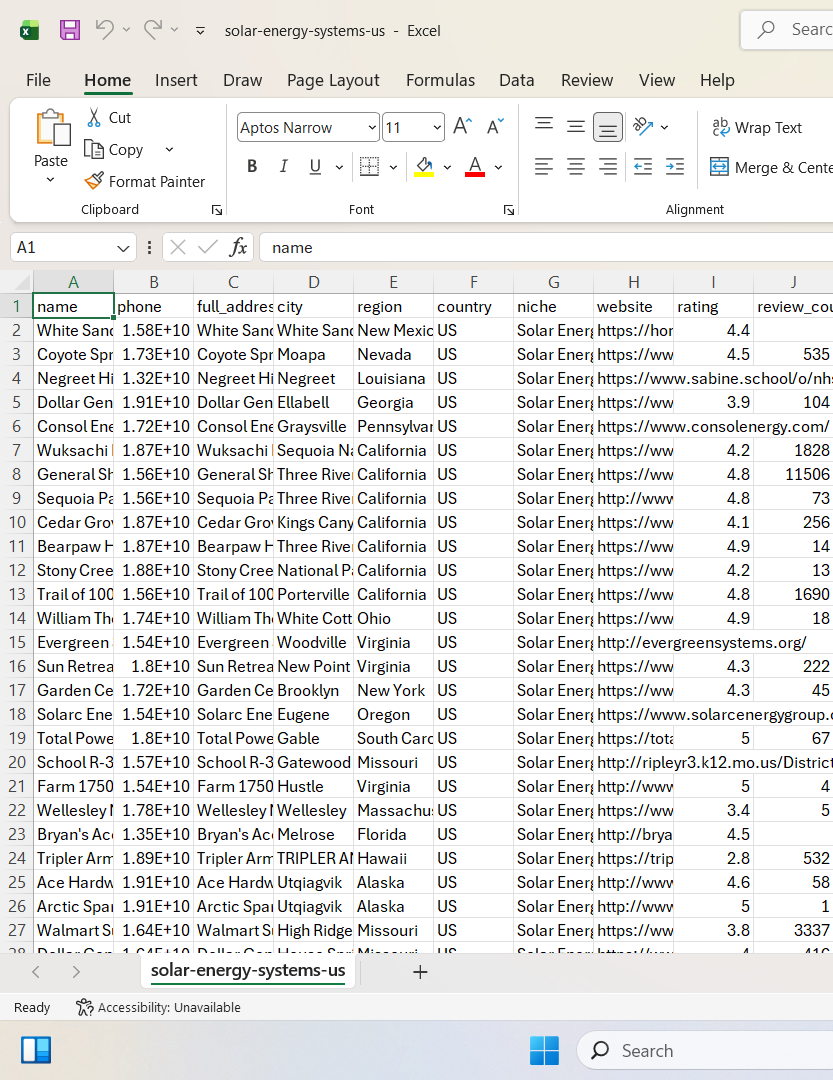Click Accessibility: Unavailable in status bar
Viewport: 833px width, 1080px height.
(158, 1008)
